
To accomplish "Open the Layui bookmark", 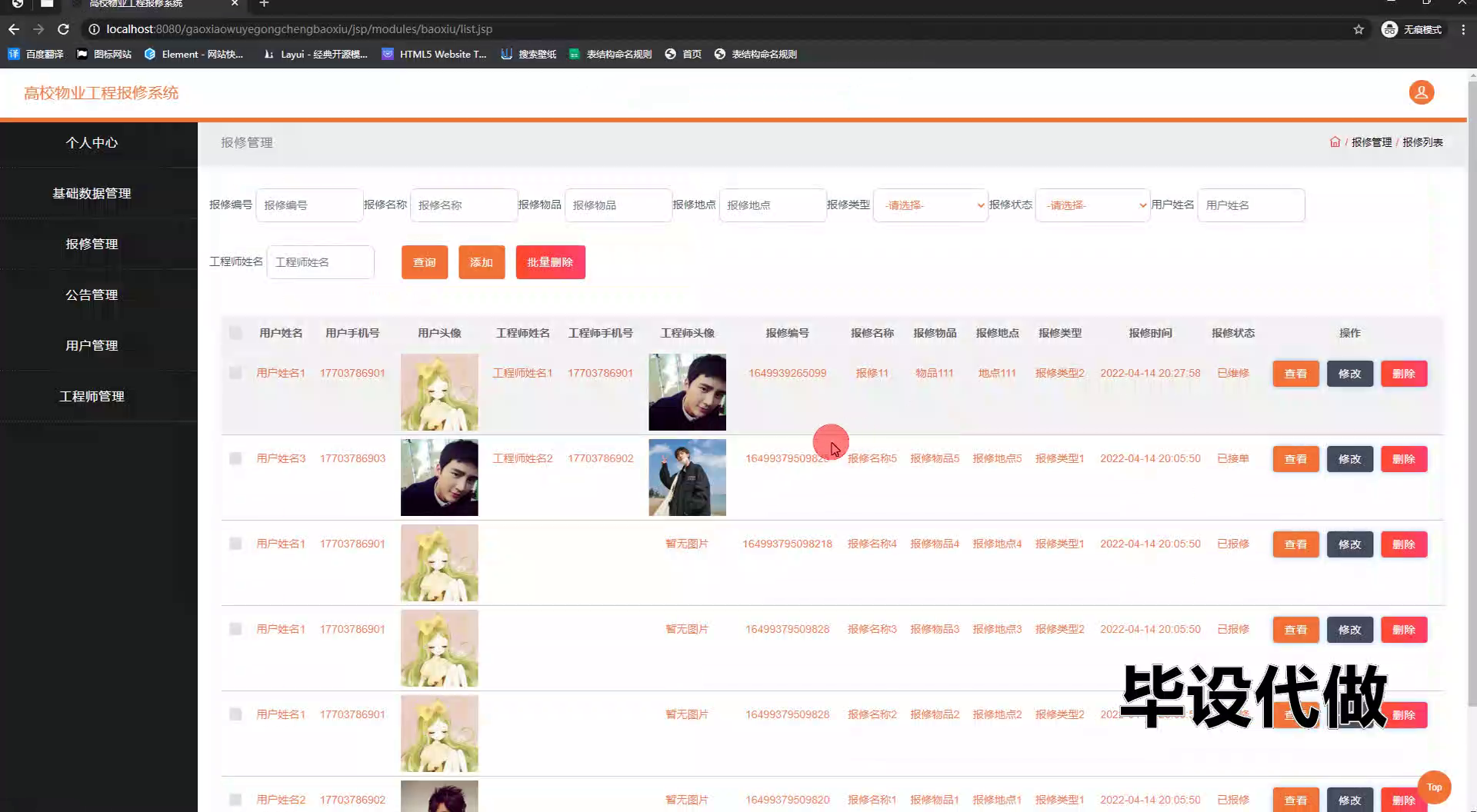I will click(315, 54).
